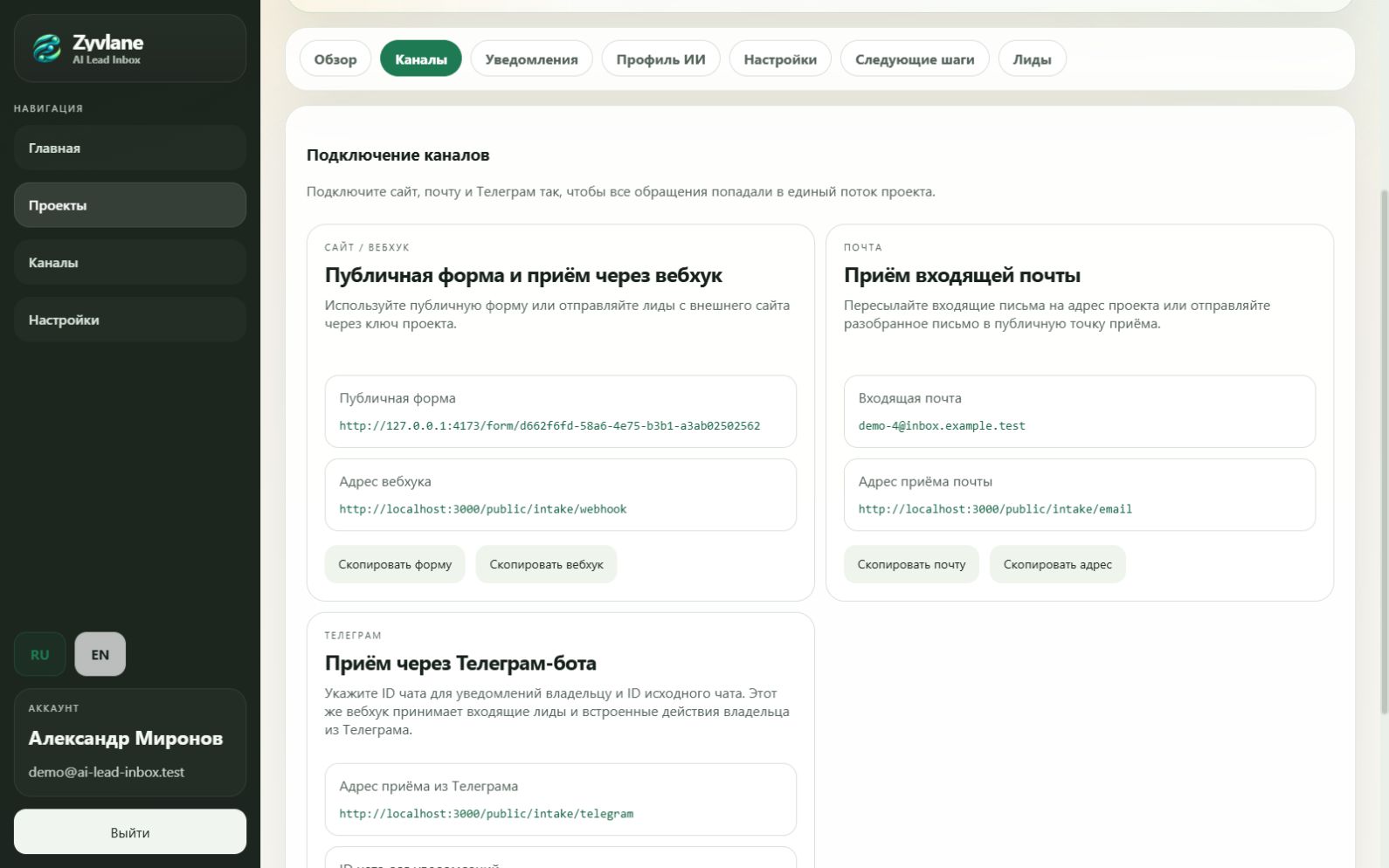Image resolution: width=1389 pixels, height=868 pixels.
Task: Switch to the Настройки tab
Action: coord(780,59)
